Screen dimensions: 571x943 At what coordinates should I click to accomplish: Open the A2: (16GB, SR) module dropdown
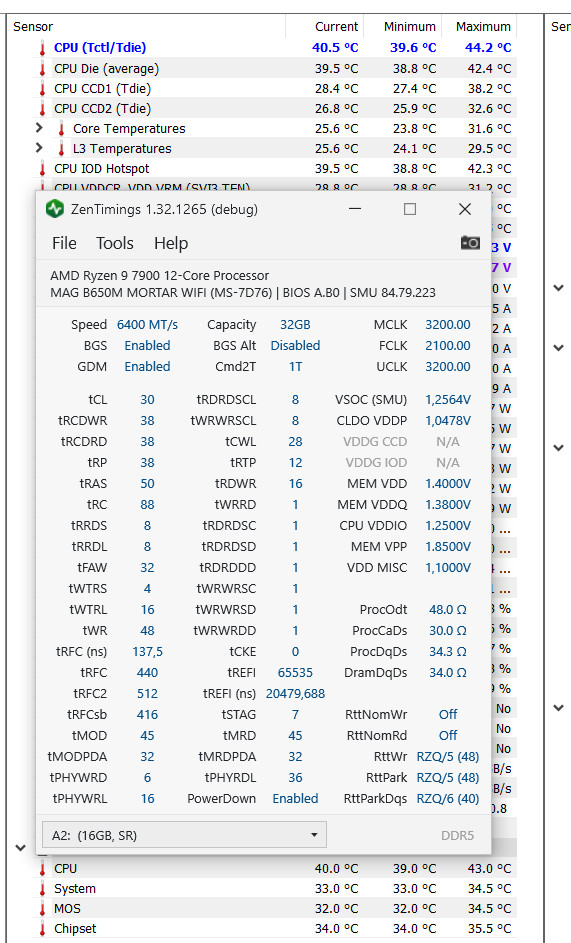(x=184, y=835)
